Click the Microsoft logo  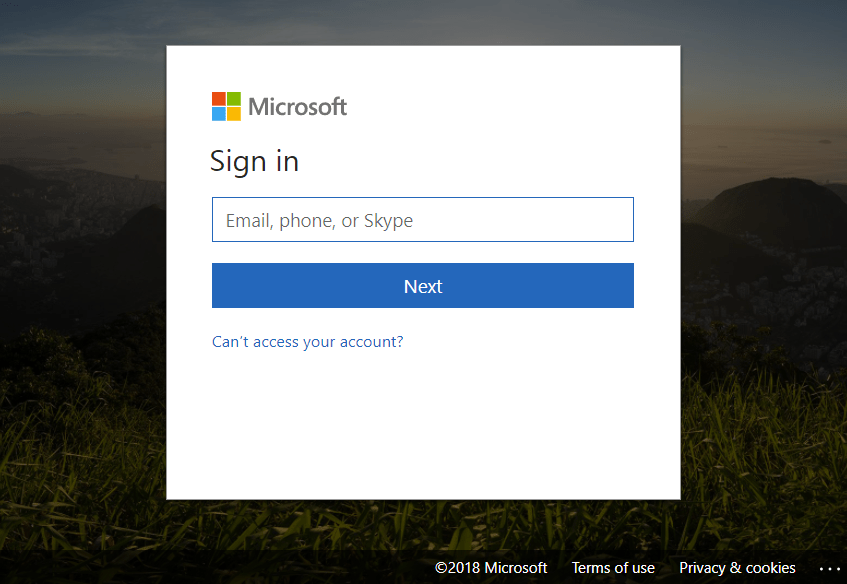pyautogui.click(x=224, y=106)
